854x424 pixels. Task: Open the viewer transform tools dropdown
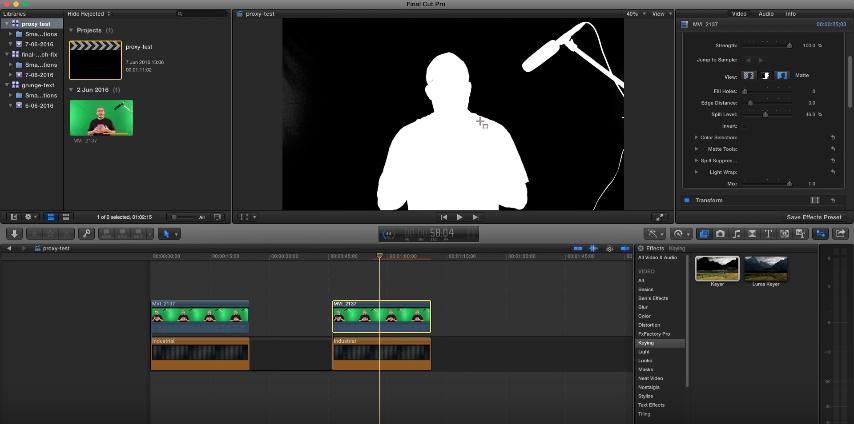point(247,217)
